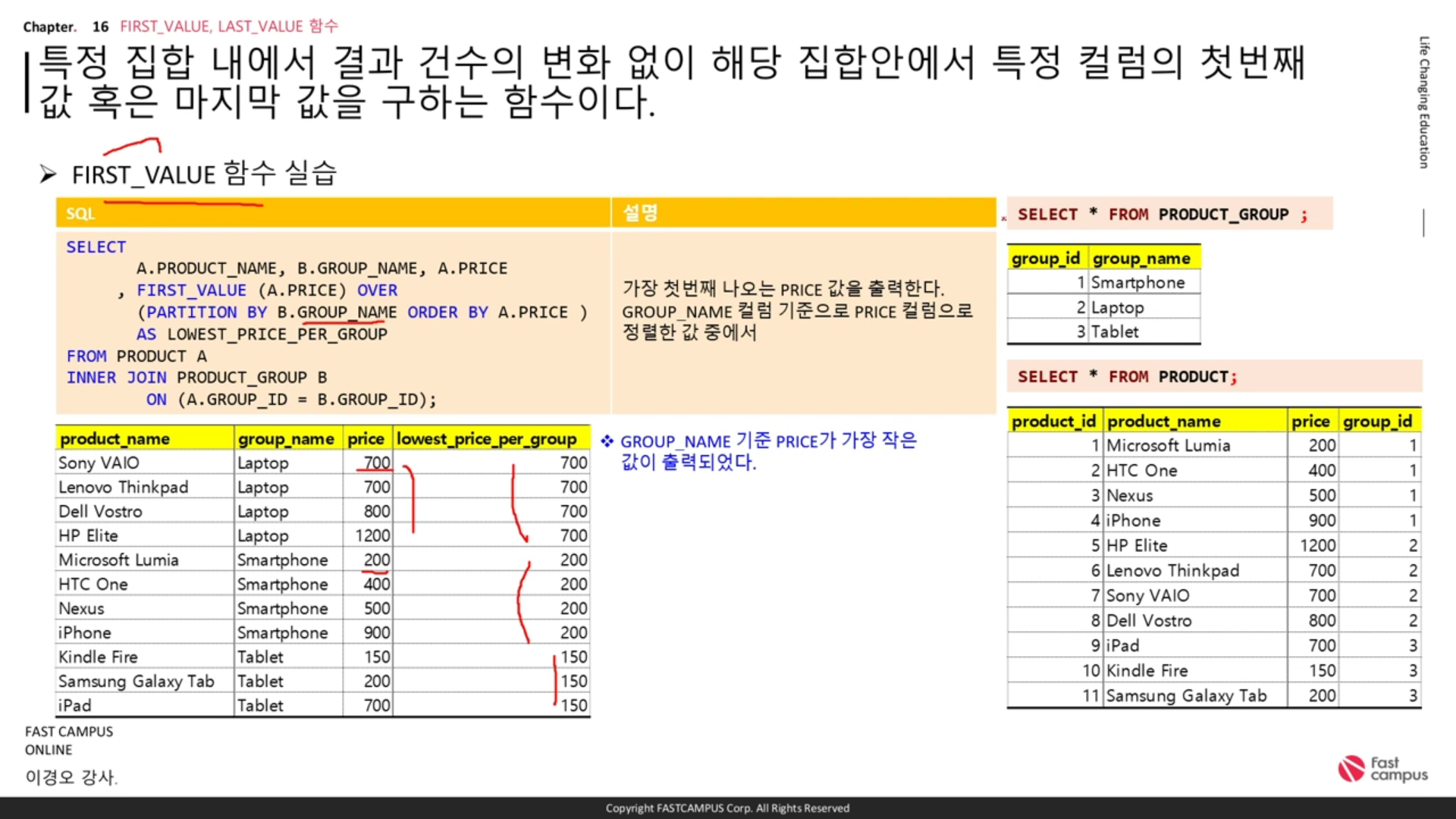Select the product_name column header in result table
The image size is (1456, 819).
115,439
